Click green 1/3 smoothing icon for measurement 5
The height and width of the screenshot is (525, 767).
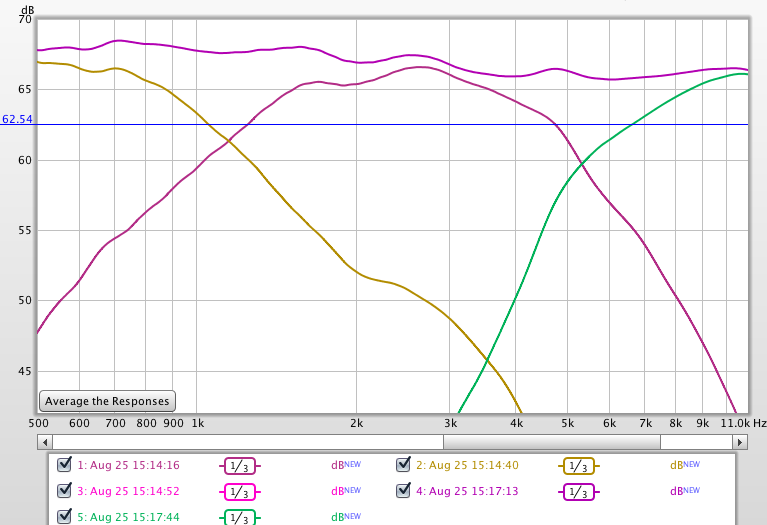[x=239, y=517]
